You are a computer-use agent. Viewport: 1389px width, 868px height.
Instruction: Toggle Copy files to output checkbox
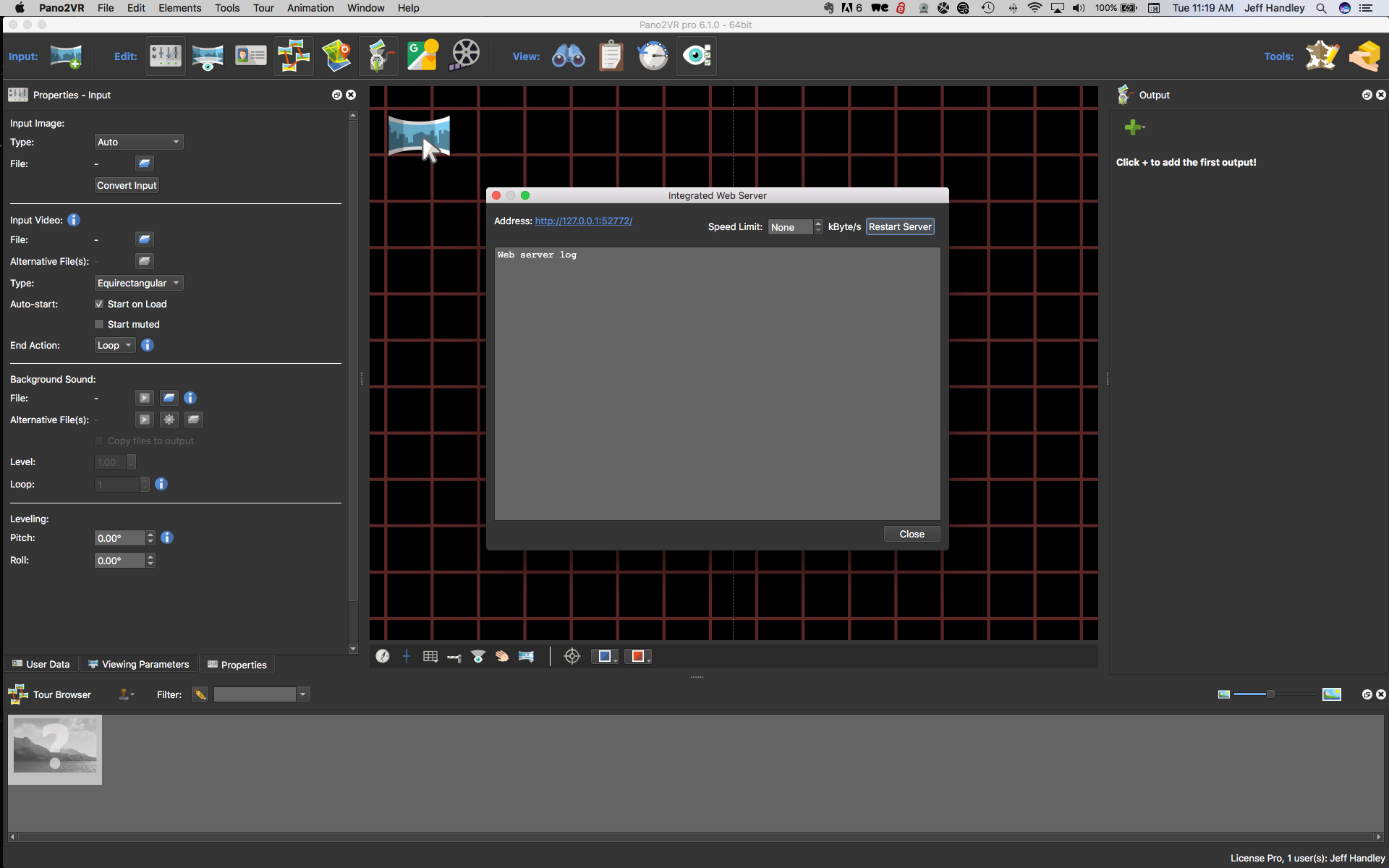click(x=98, y=440)
